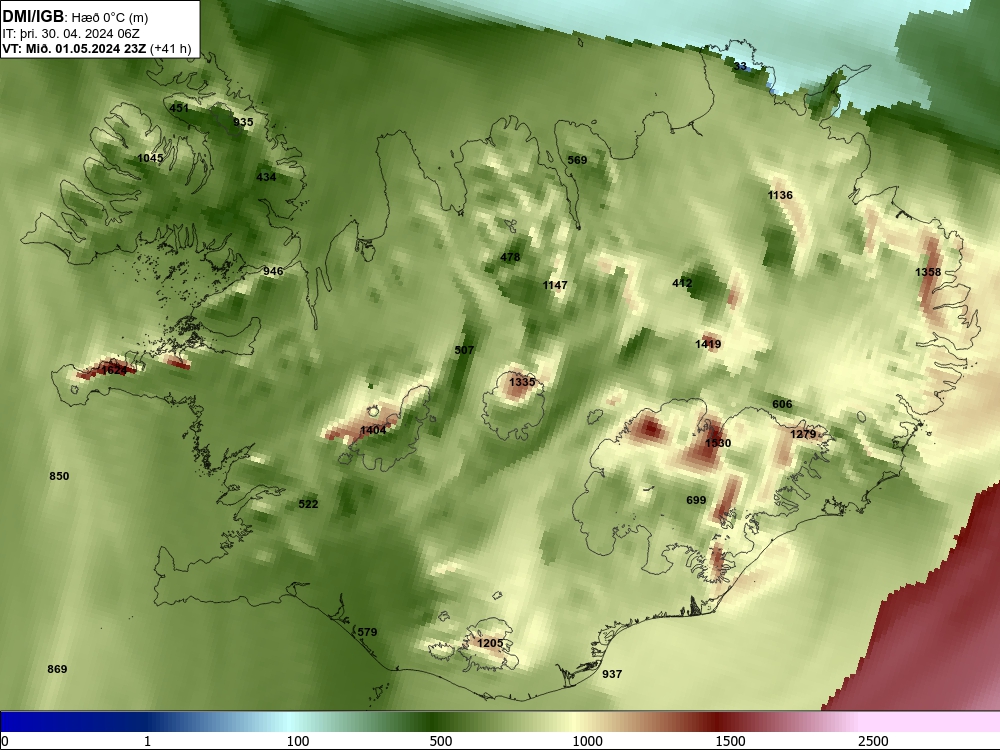Click the 1404 elevation label
1000x750 pixels.
click(x=373, y=430)
